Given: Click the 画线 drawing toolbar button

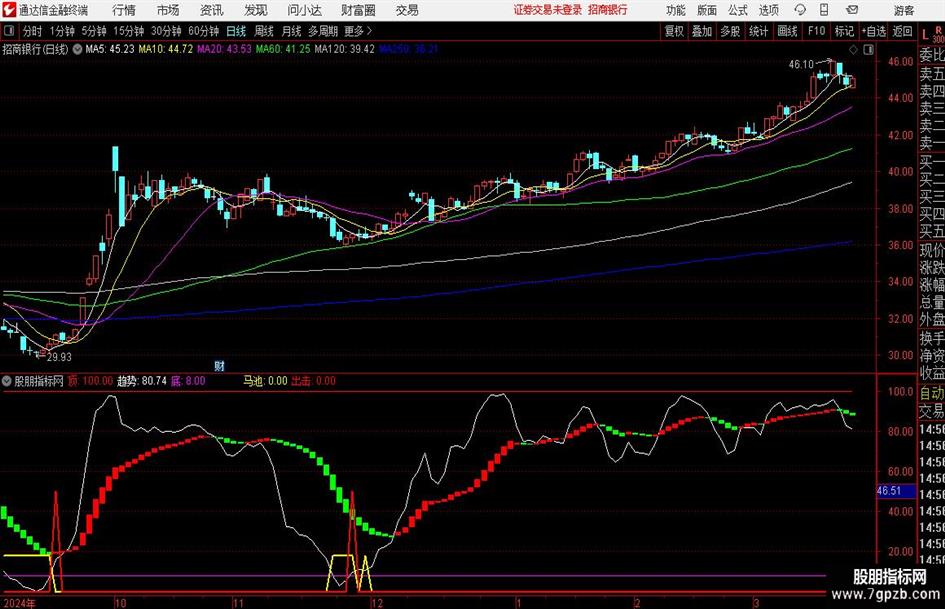Looking at the screenshot, I should click(787, 31).
